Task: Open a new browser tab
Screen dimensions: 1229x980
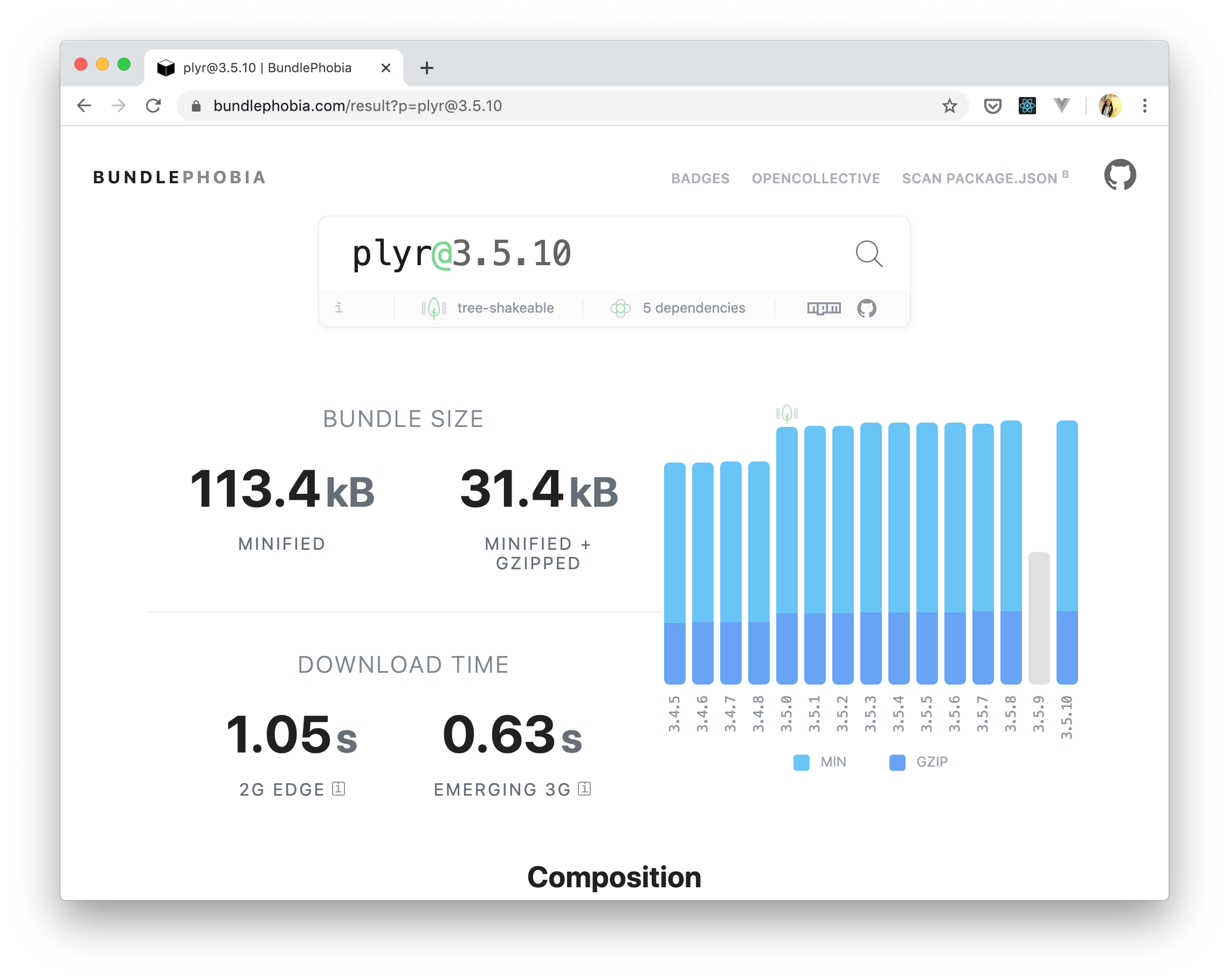Action: point(426,68)
